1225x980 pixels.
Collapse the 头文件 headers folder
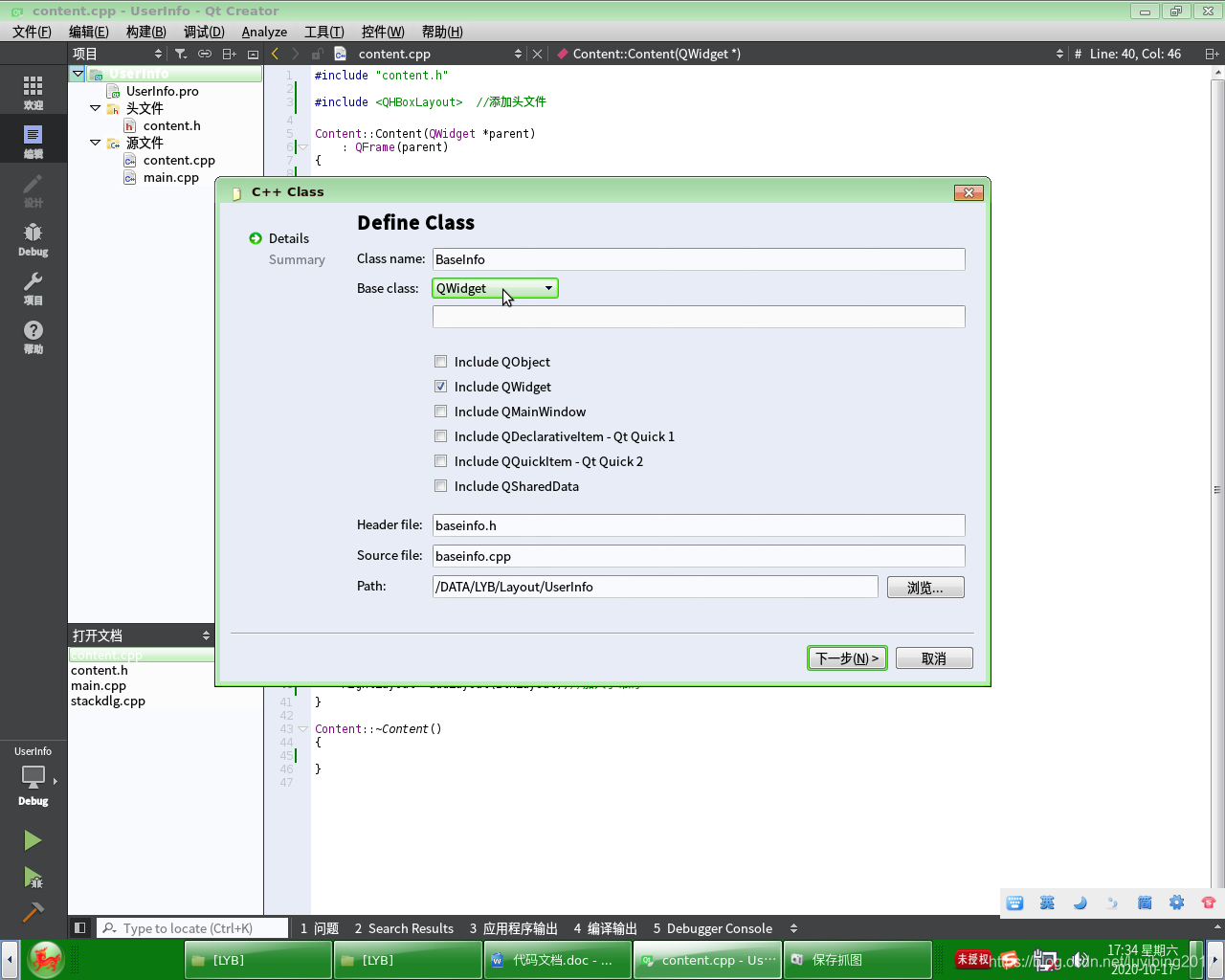pyautogui.click(x=96, y=108)
